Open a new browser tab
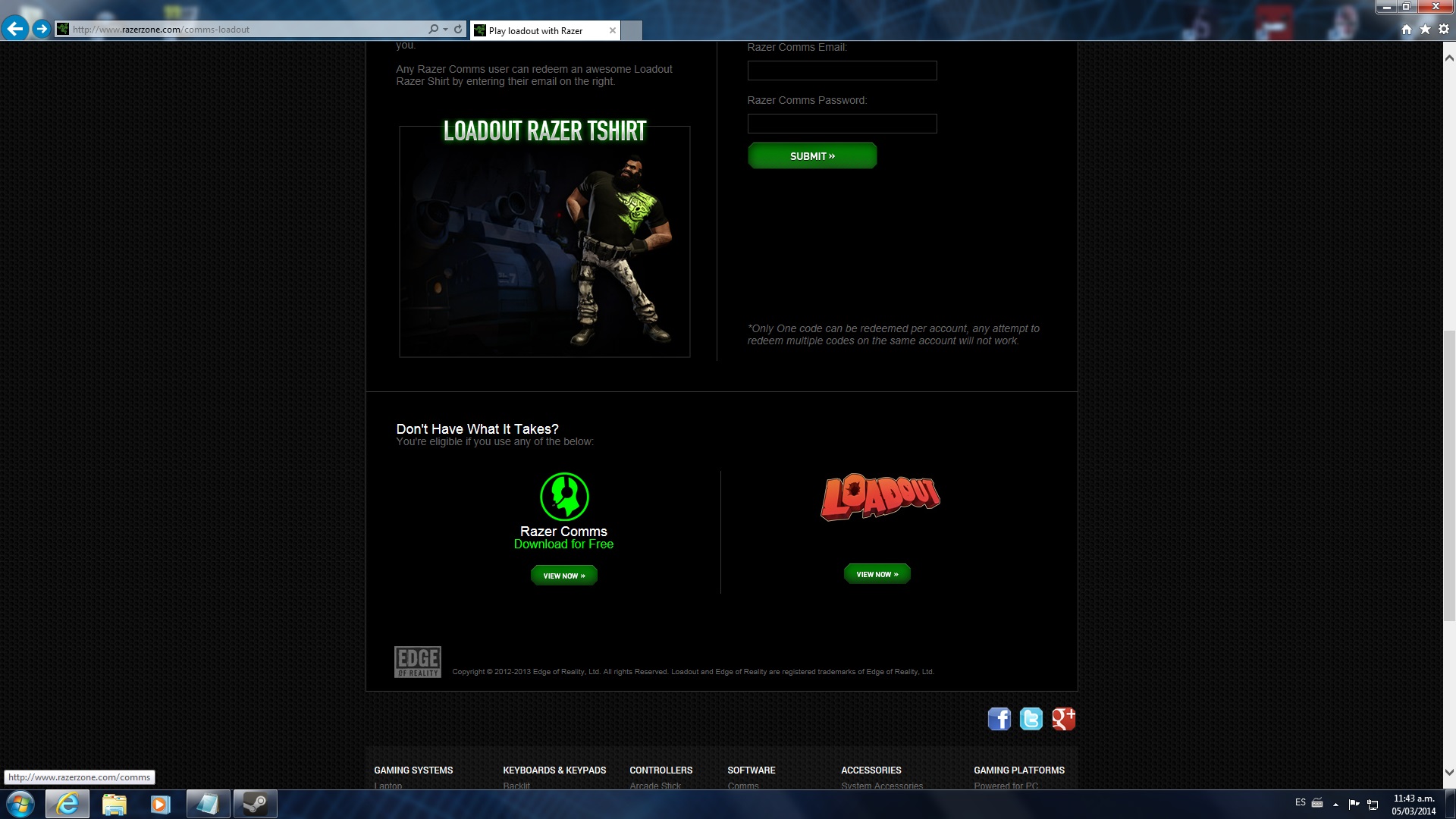This screenshot has width=1456, height=819. [x=632, y=30]
